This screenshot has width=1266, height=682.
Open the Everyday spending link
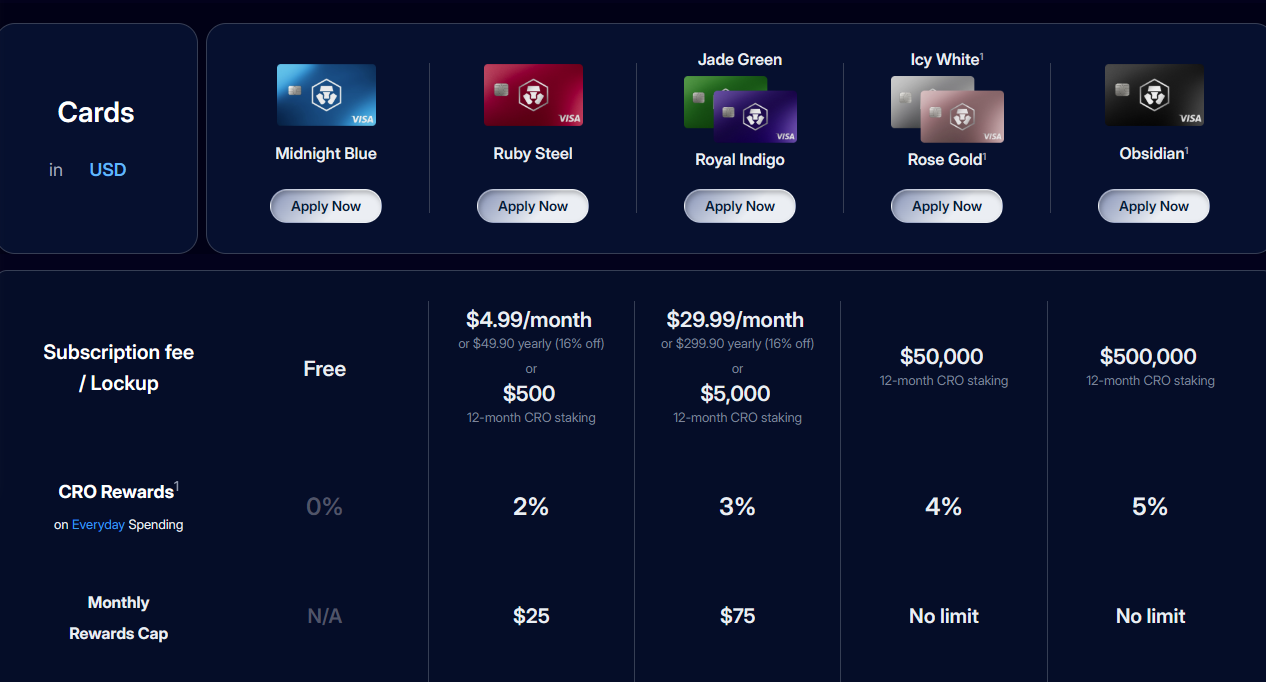click(x=98, y=524)
